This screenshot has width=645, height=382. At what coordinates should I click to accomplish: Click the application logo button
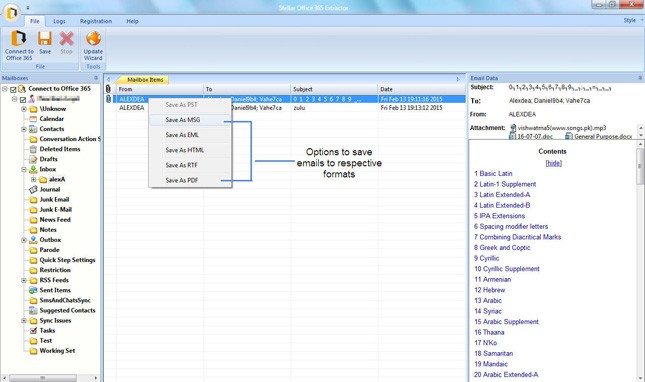pyautogui.click(x=12, y=13)
